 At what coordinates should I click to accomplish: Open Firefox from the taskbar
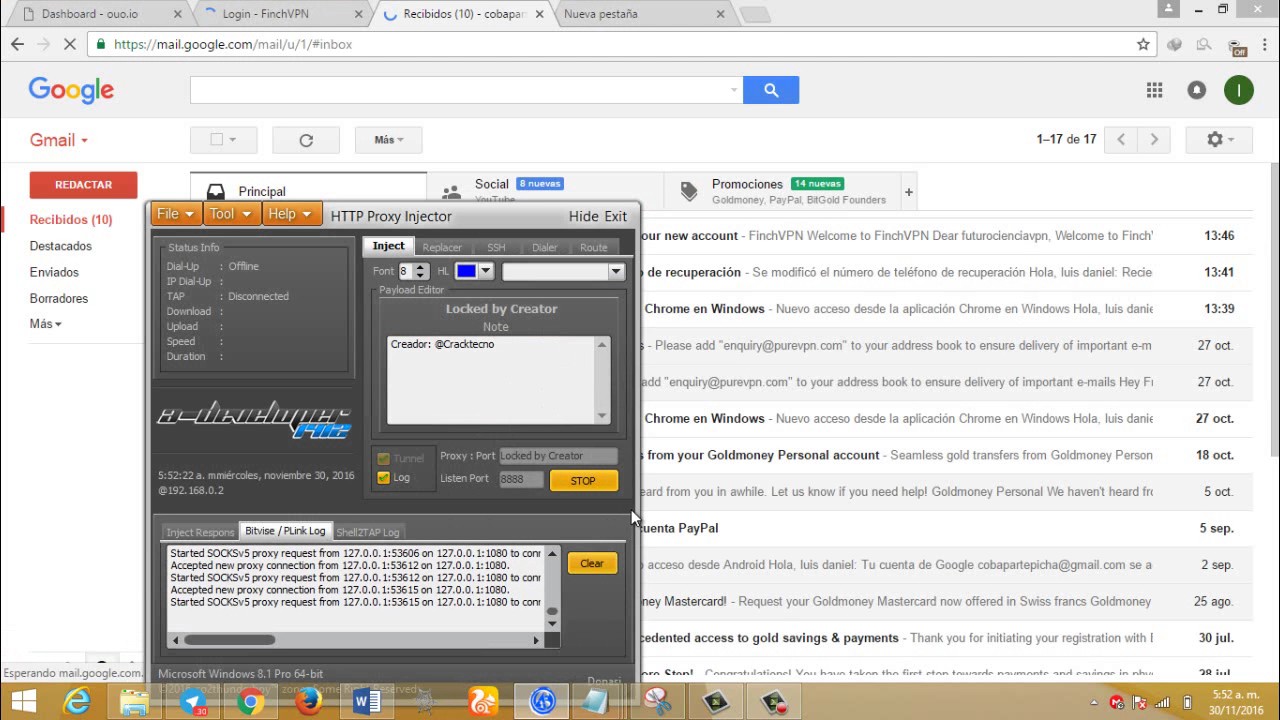click(x=309, y=702)
